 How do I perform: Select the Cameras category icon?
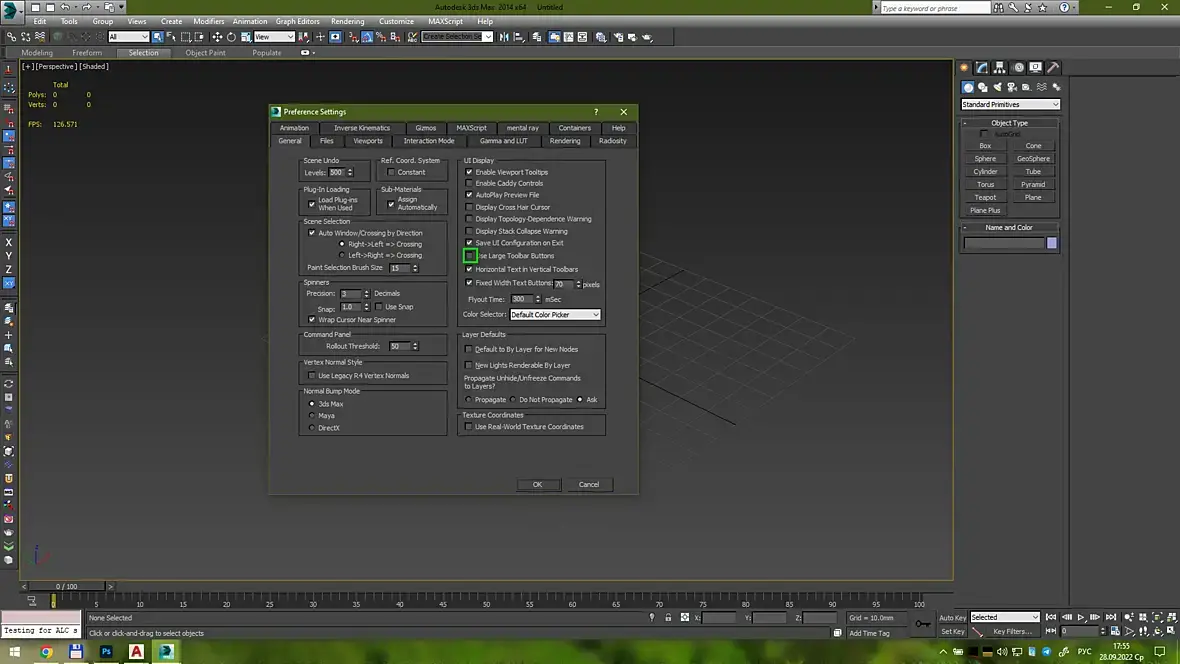point(1012,87)
